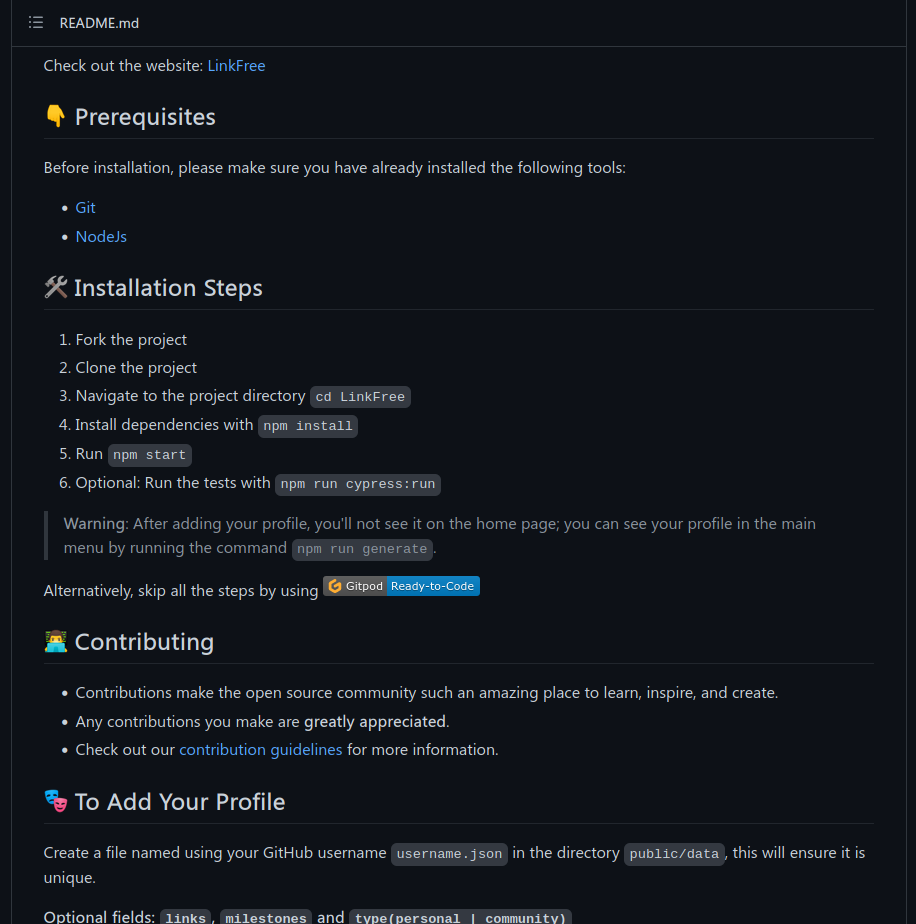Click the npm run cypress:run code snippet

pos(357,484)
